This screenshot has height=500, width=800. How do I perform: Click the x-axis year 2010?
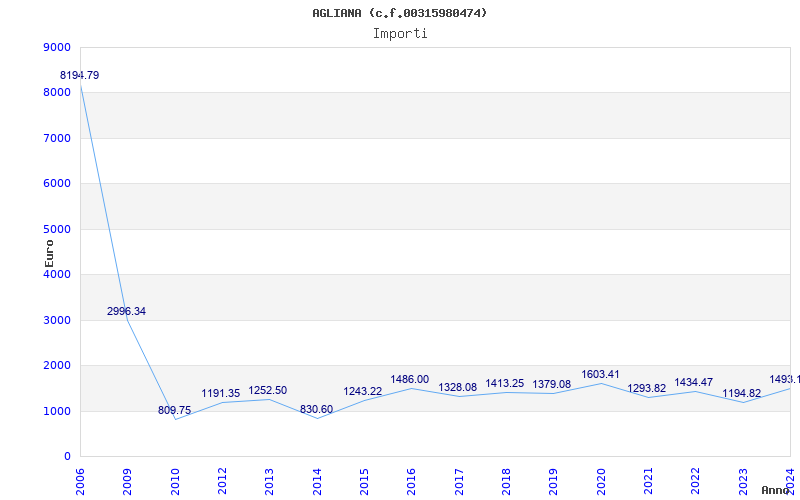(175, 481)
